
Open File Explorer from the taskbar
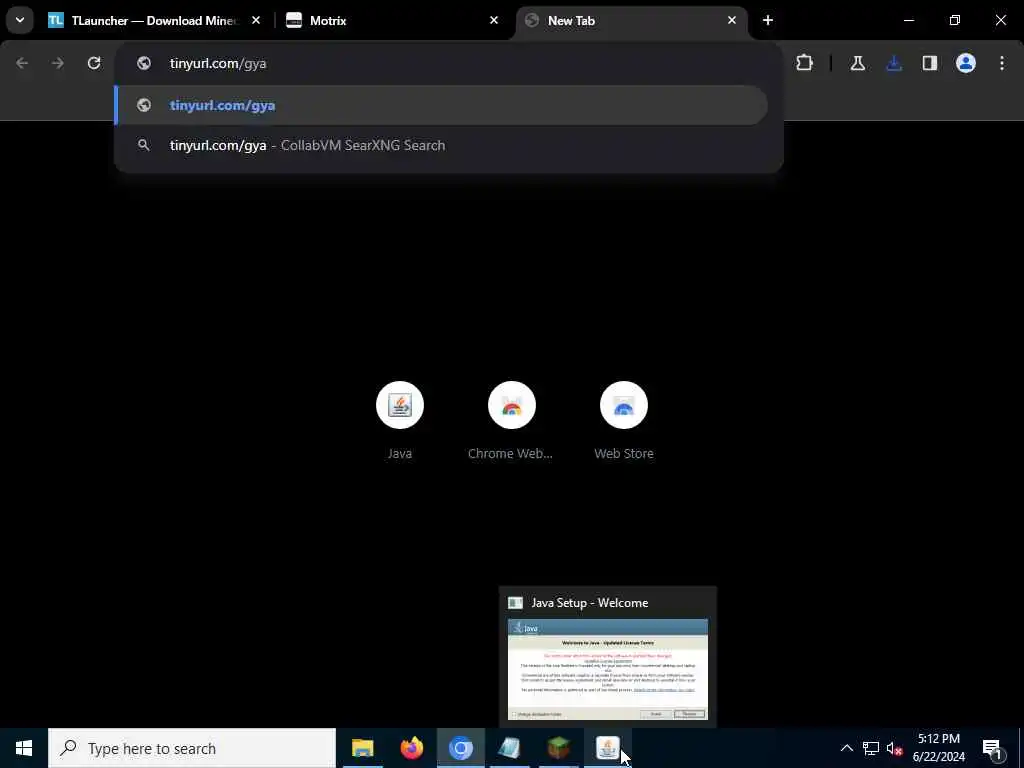[x=362, y=748]
